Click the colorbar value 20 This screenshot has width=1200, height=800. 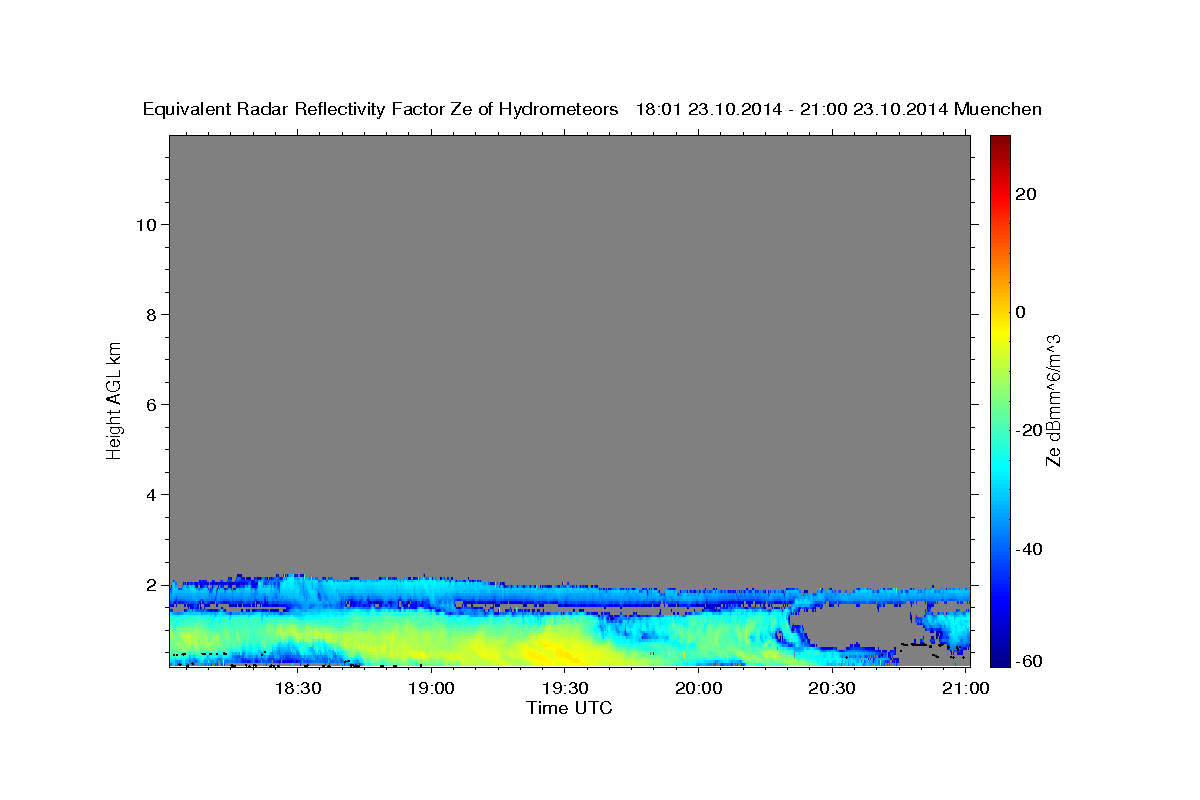(x=1026, y=194)
